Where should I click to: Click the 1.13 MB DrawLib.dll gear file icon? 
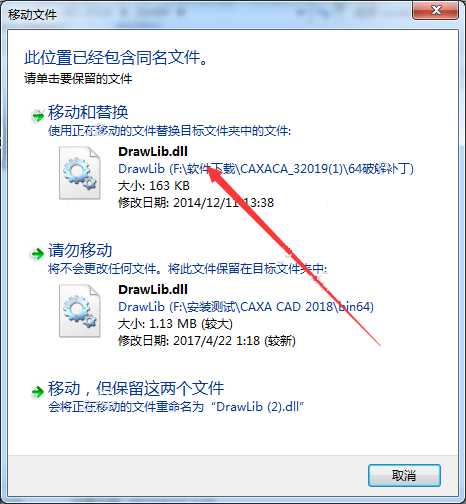point(80,311)
